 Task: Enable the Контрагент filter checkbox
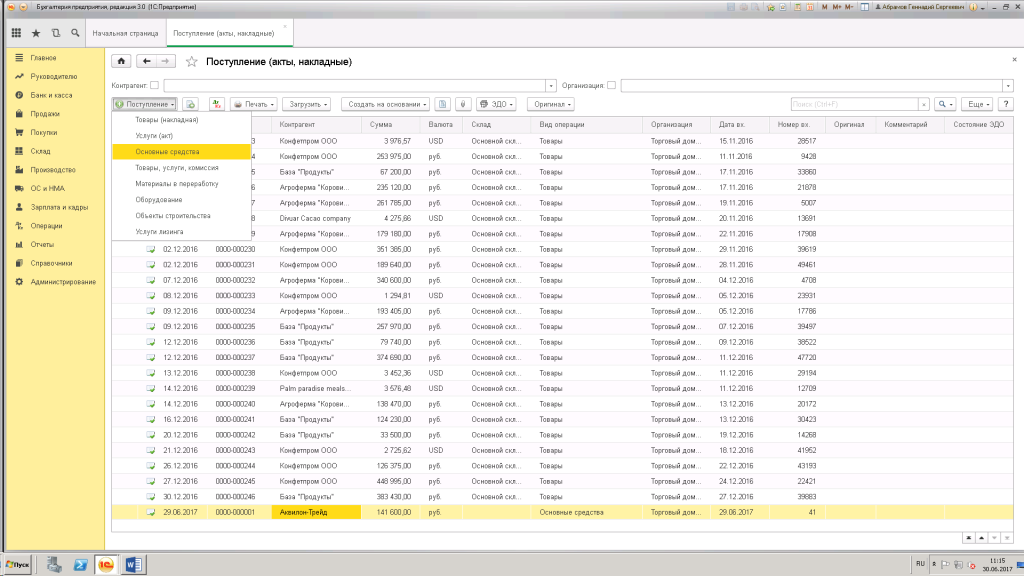[154, 86]
